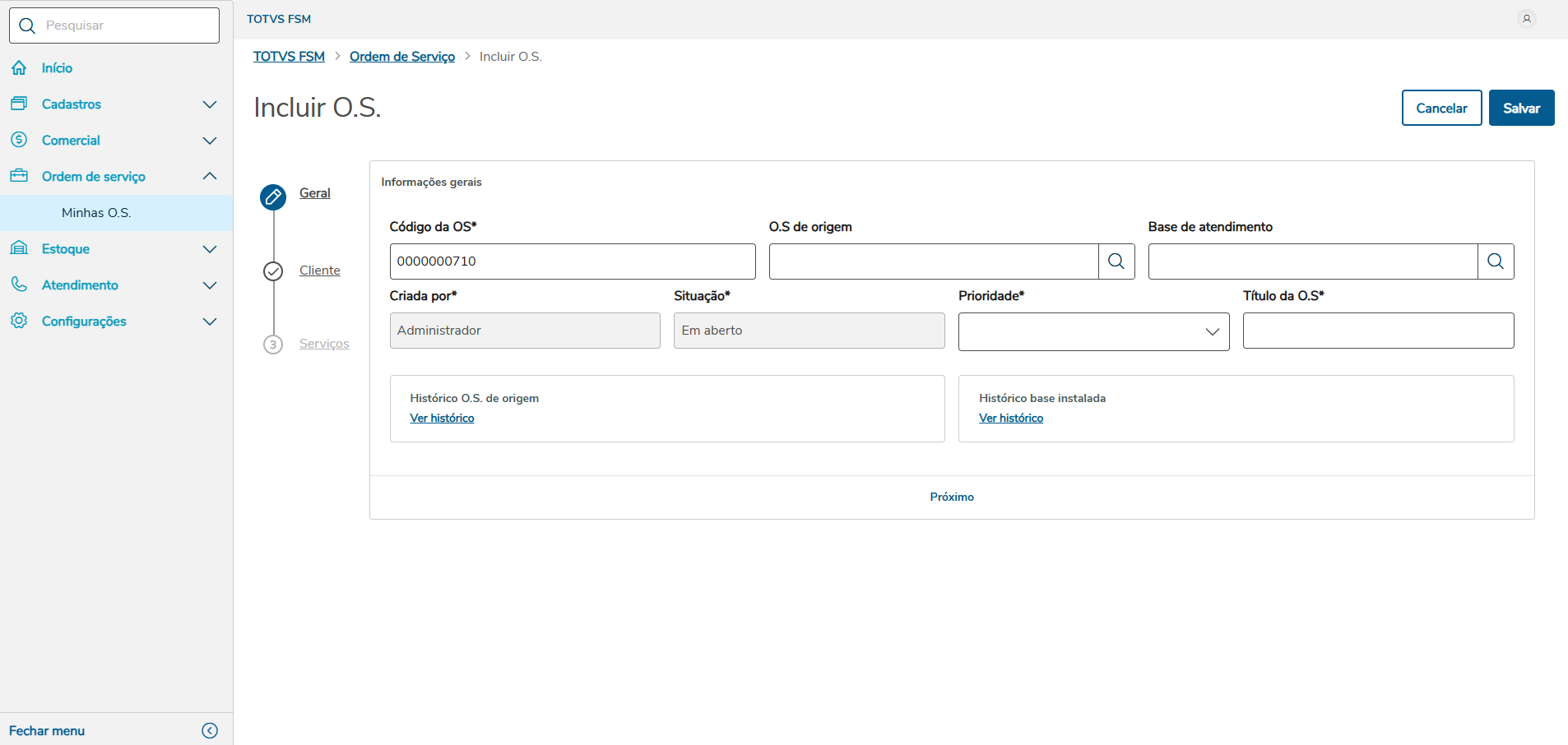Viewport: 1568px width, 745px height.
Task: Click the collapse menu arrow icon
Action: point(210,730)
